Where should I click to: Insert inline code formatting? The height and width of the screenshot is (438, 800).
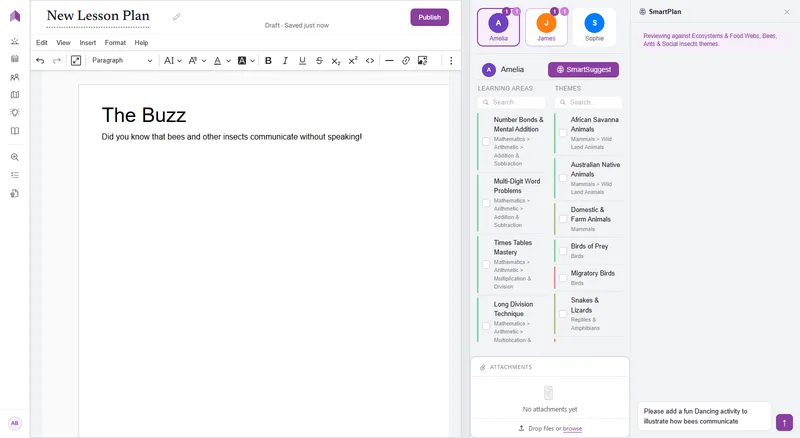pyautogui.click(x=370, y=61)
